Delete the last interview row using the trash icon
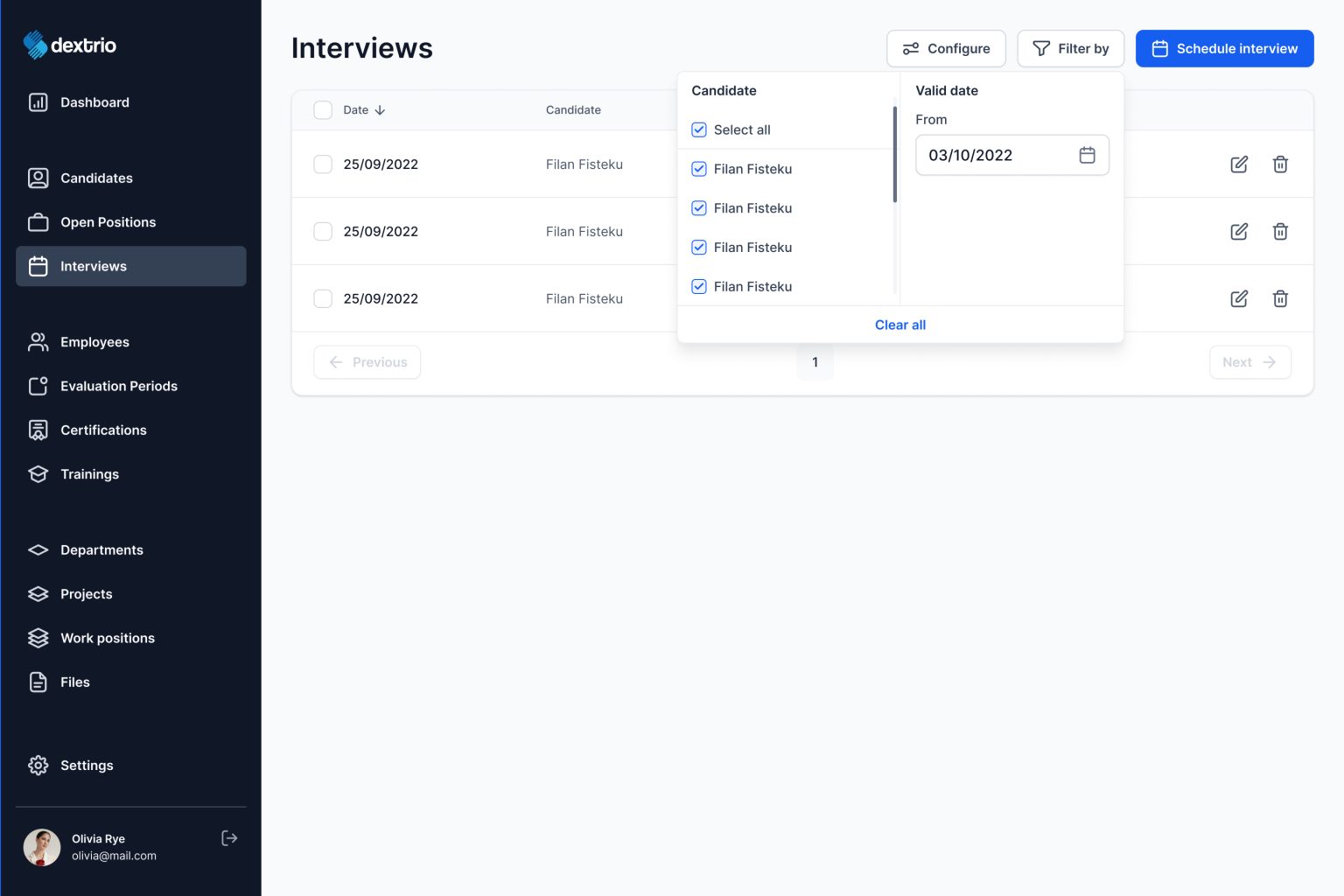The height and width of the screenshot is (896, 1344). tap(1279, 299)
